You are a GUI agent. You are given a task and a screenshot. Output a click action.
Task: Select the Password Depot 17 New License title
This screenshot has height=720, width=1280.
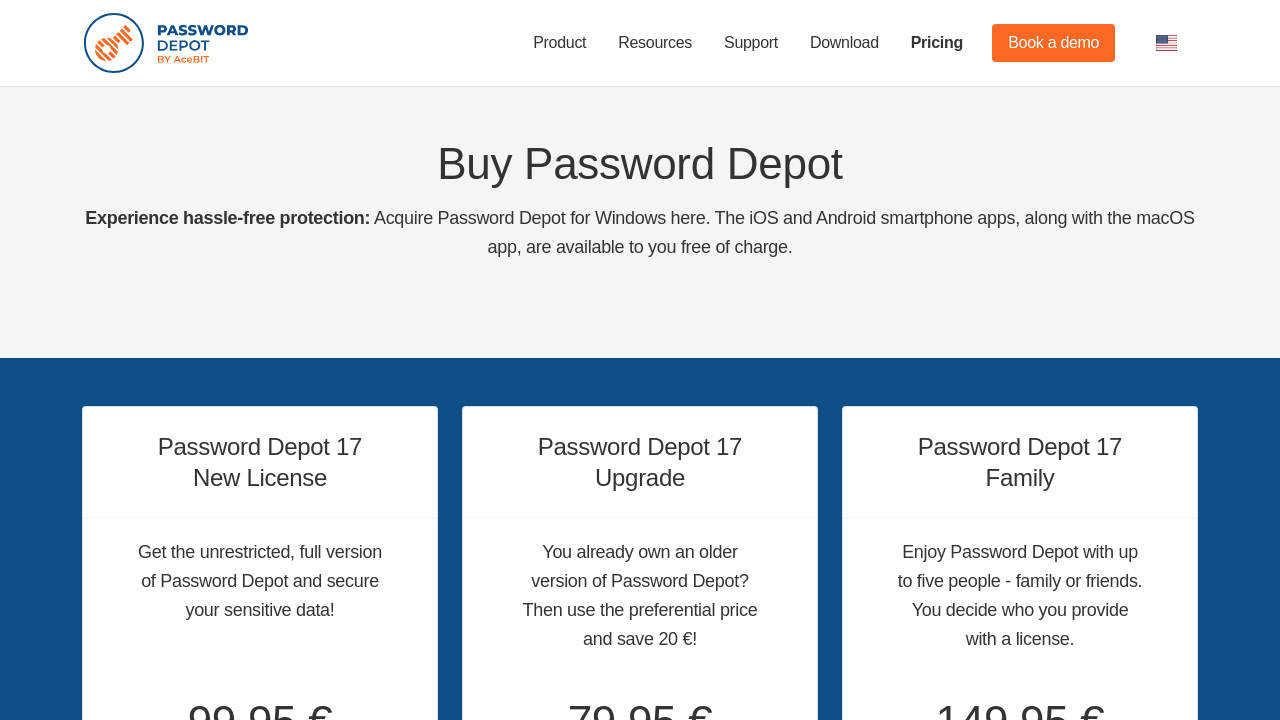[x=260, y=462]
